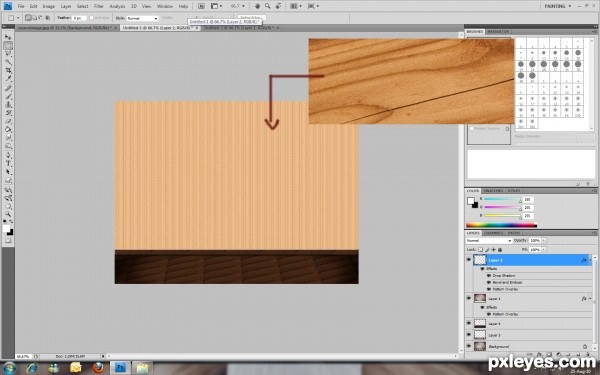This screenshot has width=600, height=375.
Task: Select the Move tool
Action: (x=8, y=37)
